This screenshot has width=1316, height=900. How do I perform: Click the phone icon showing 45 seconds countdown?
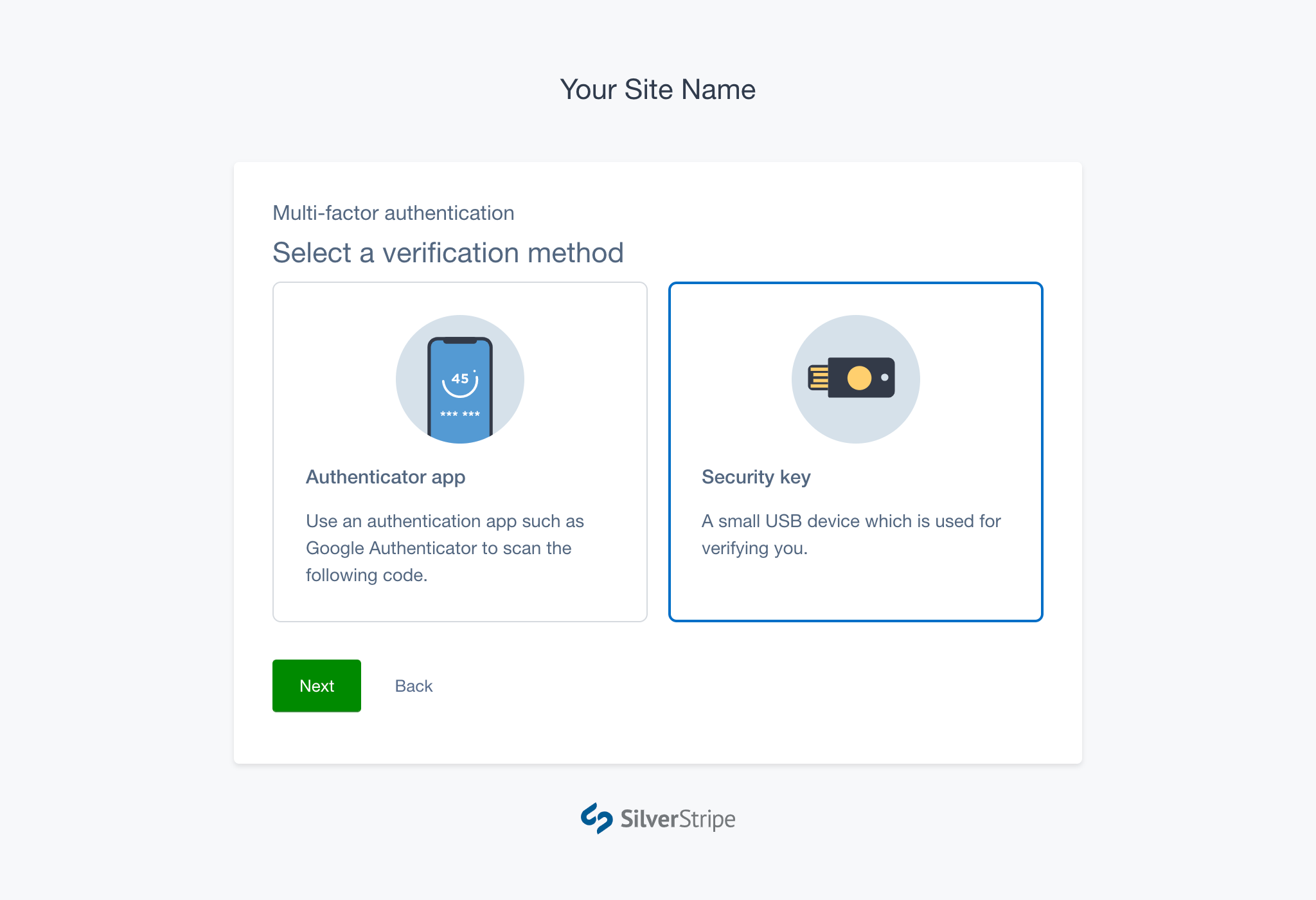(459, 379)
